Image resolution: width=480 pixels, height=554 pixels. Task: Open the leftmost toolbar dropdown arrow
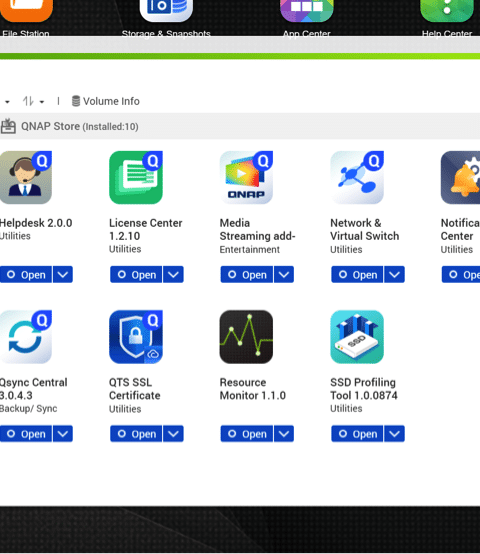pos(7,102)
